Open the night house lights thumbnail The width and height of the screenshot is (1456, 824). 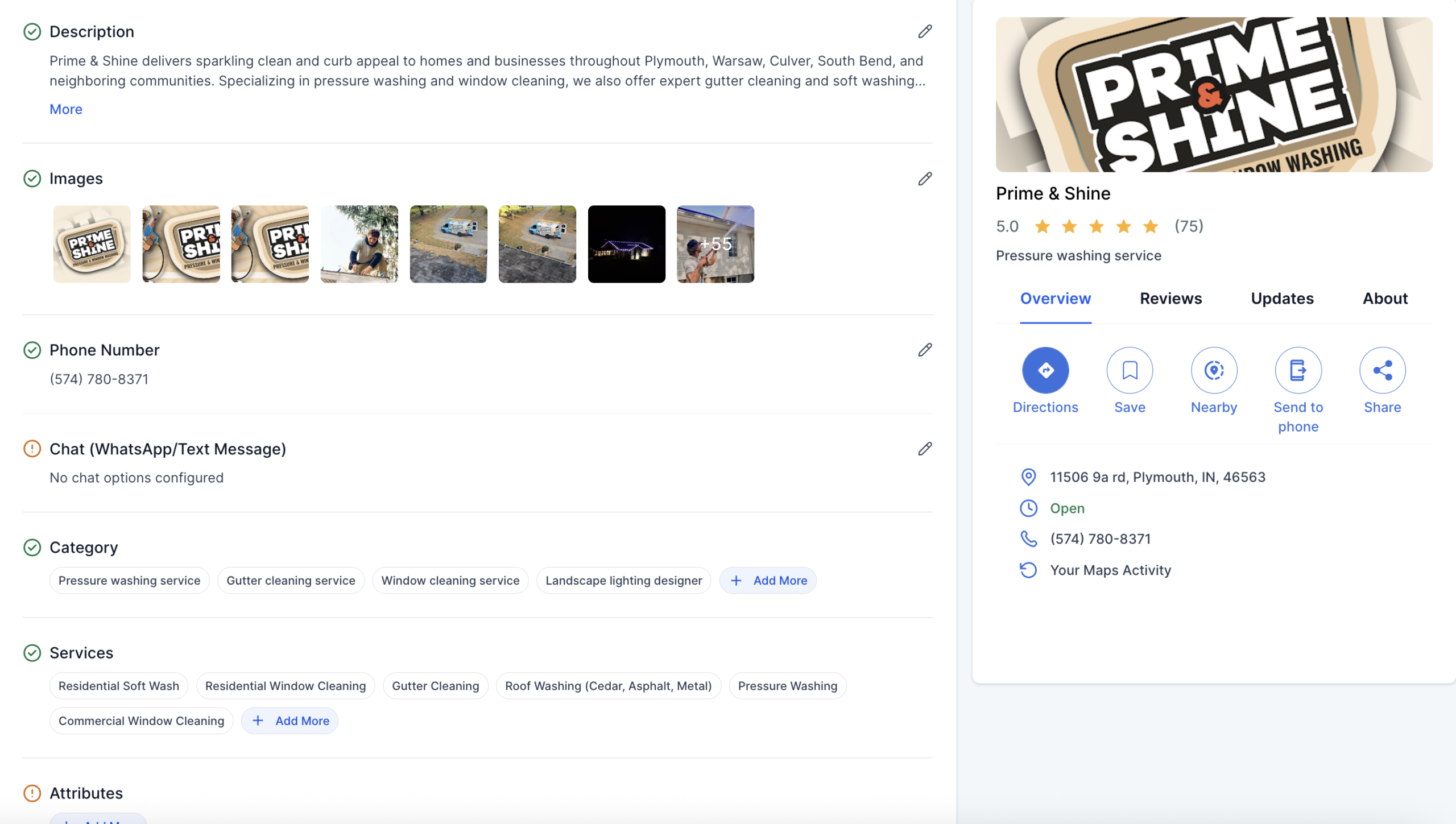[x=626, y=244]
